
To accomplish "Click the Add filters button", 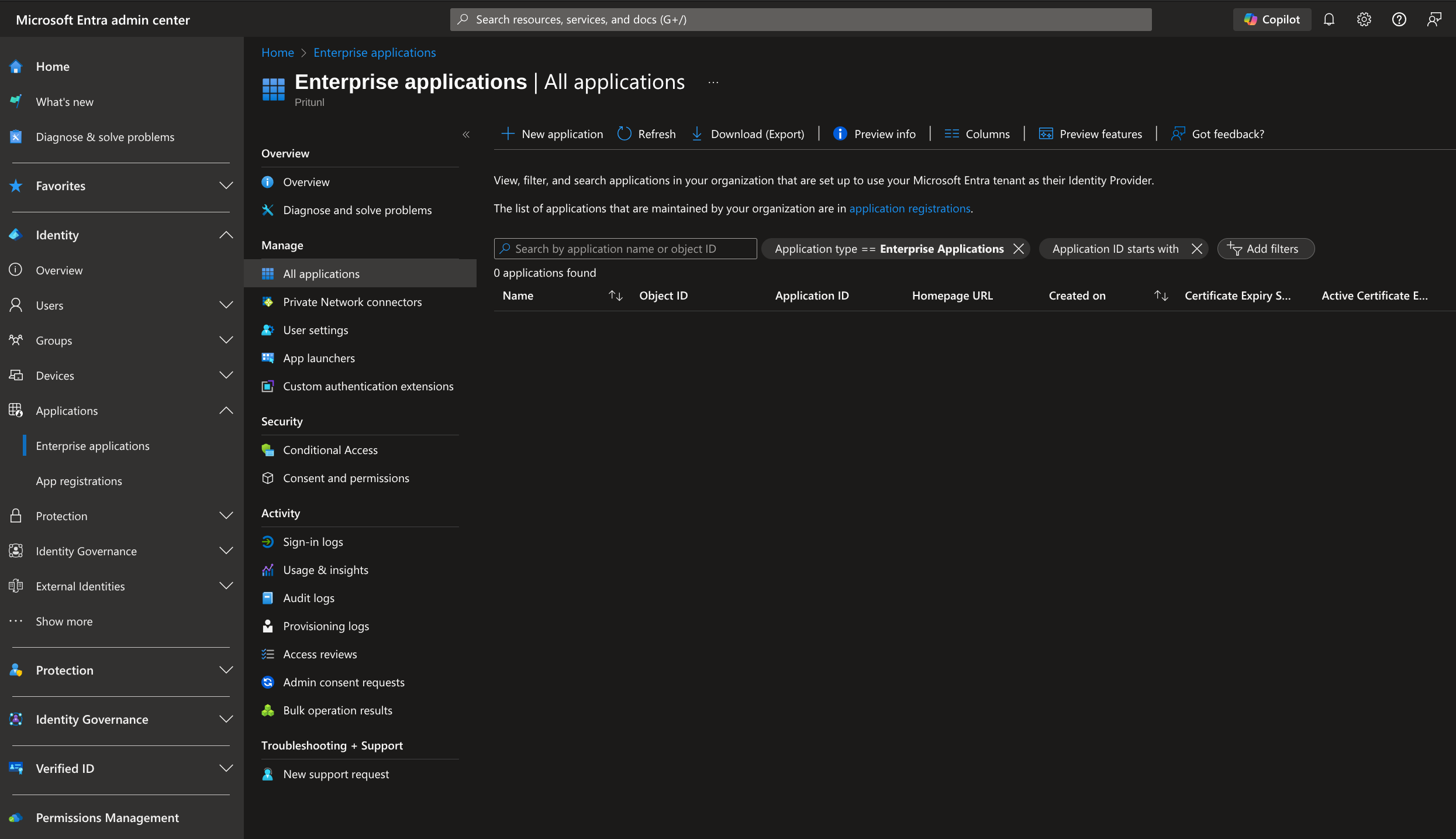I will tap(1265, 249).
